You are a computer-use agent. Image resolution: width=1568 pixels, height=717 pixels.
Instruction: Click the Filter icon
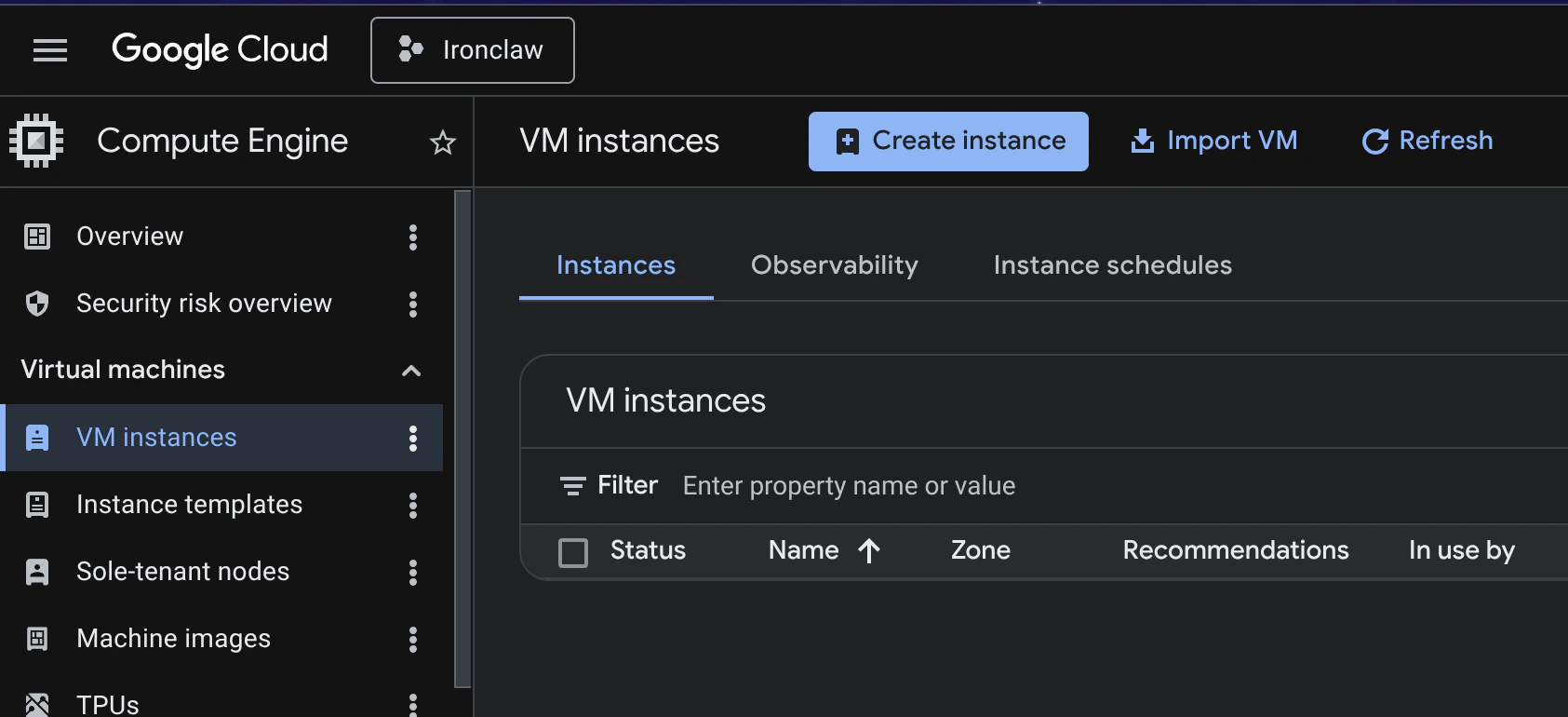click(573, 486)
